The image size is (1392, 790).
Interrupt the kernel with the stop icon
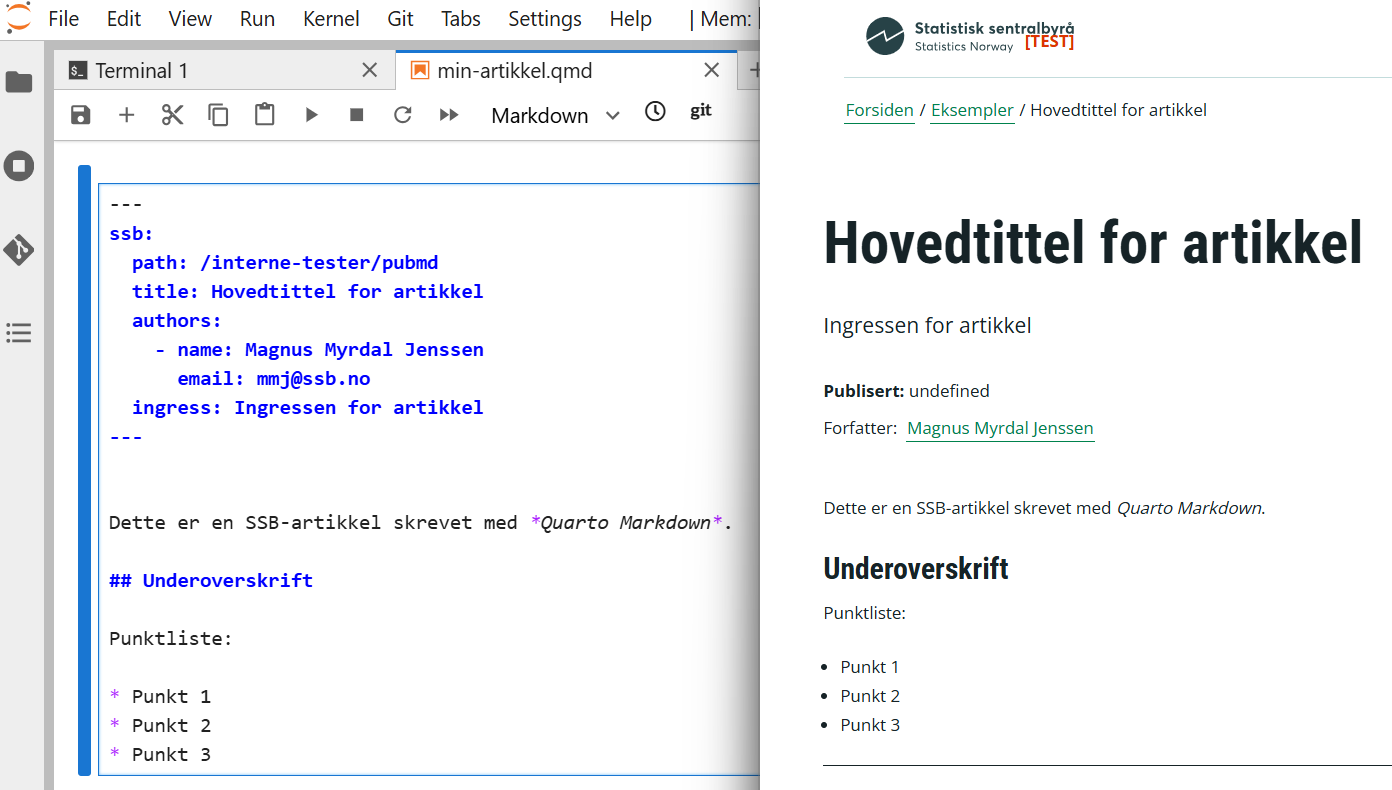(x=356, y=114)
